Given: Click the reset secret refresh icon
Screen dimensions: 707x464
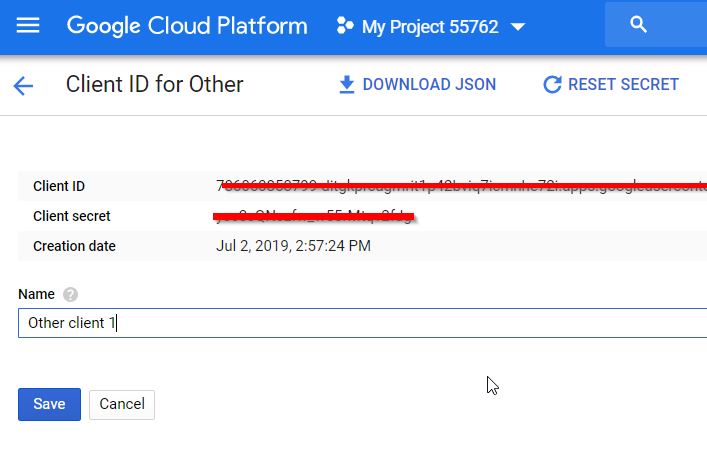Looking at the screenshot, I should point(552,84).
